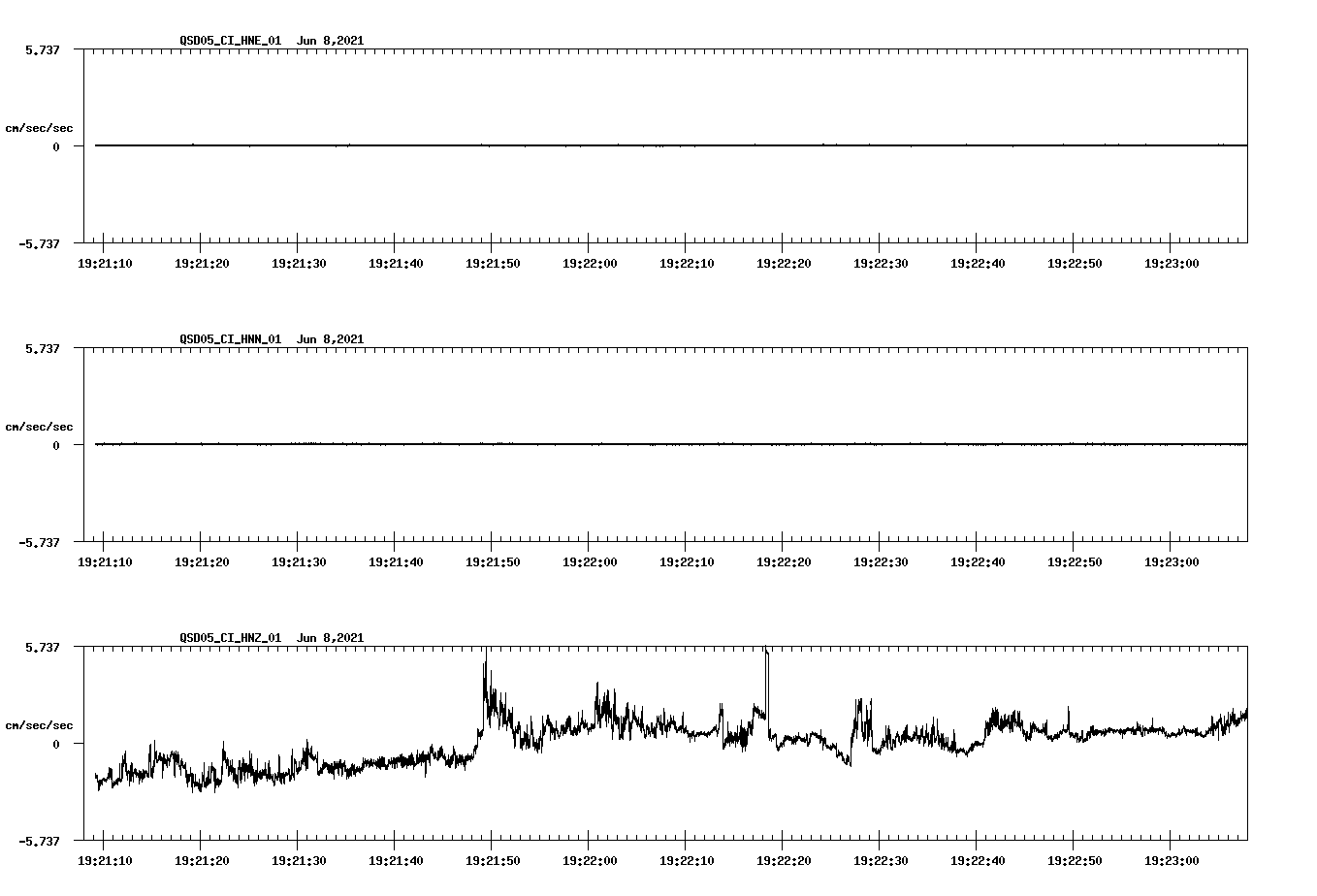The width and height of the screenshot is (1317, 896).
Task: Click the zero label on the HNE axis
Action: 56,146
